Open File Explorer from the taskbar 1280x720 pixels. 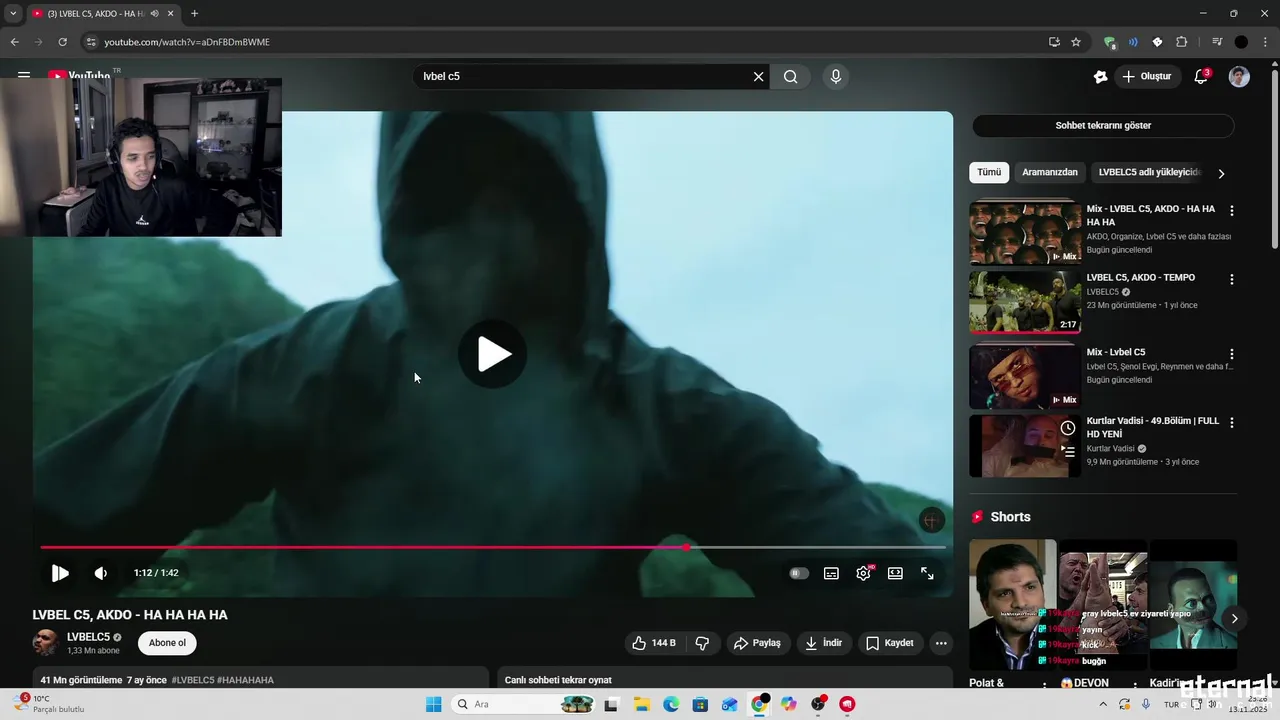pos(640,704)
